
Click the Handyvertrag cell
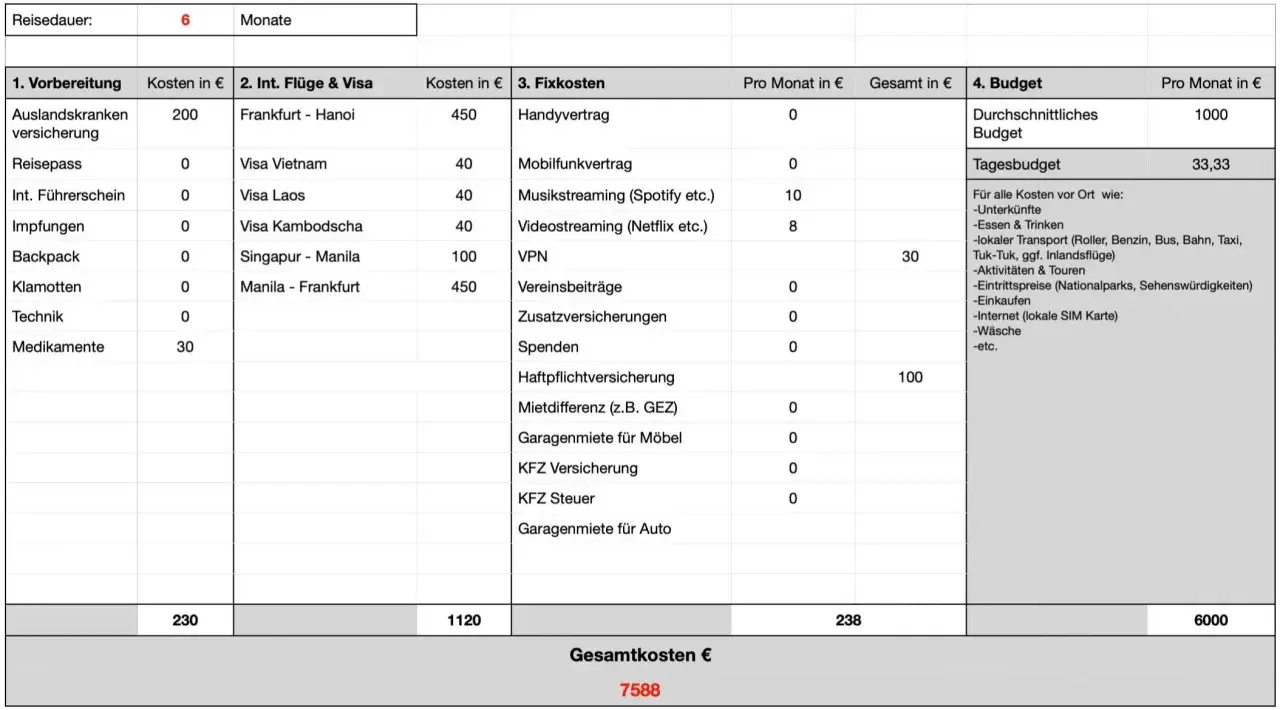(621, 123)
